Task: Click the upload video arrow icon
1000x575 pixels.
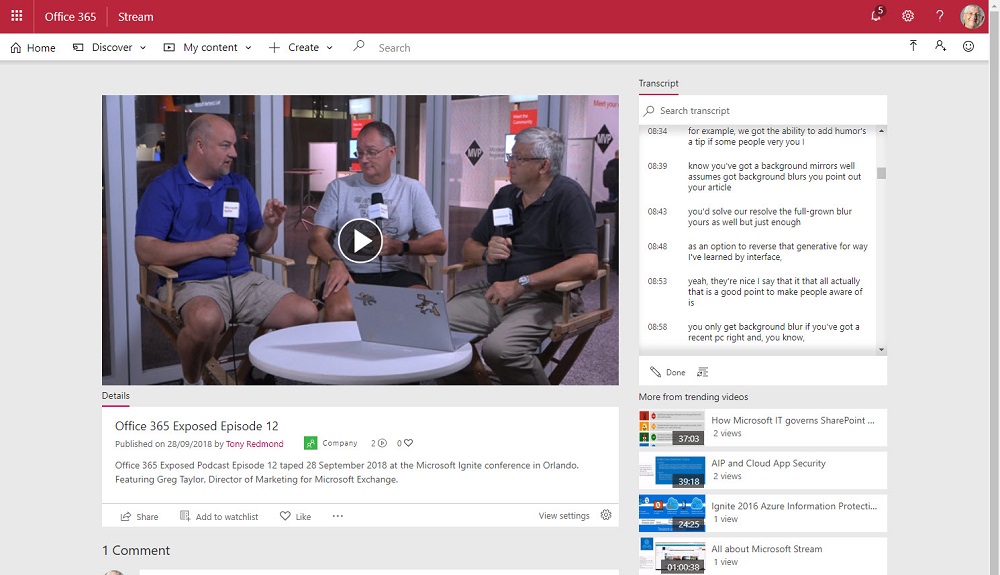Action: click(913, 46)
